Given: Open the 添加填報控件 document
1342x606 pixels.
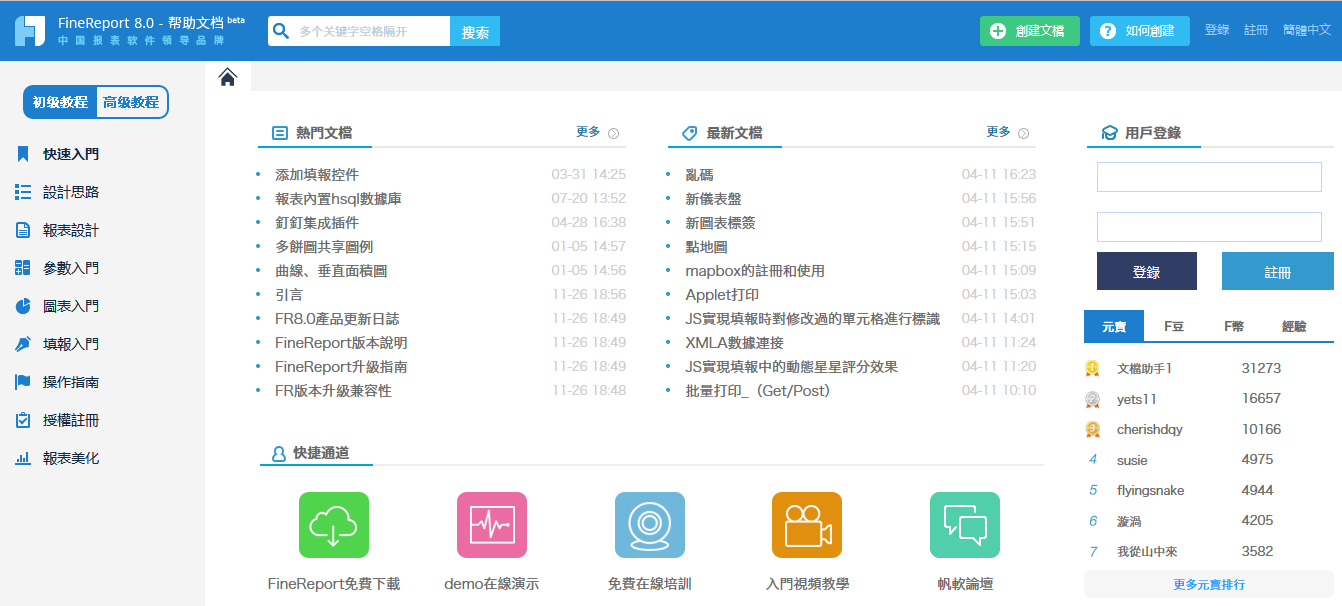Looking at the screenshot, I should pyautogui.click(x=317, y=174).
